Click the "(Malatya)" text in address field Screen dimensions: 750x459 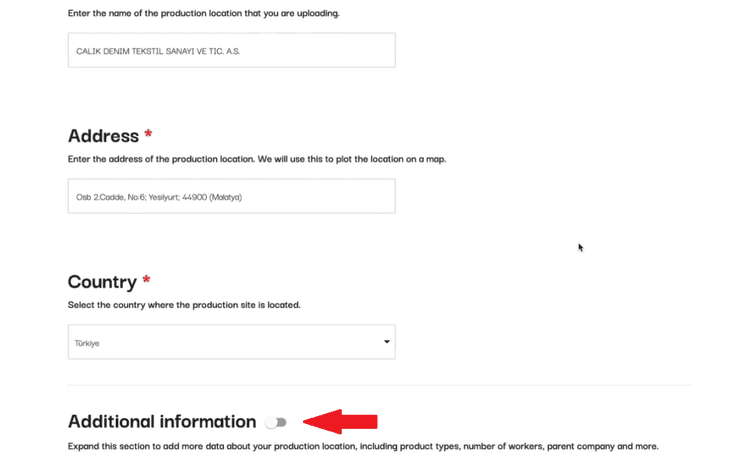(226, 198)
